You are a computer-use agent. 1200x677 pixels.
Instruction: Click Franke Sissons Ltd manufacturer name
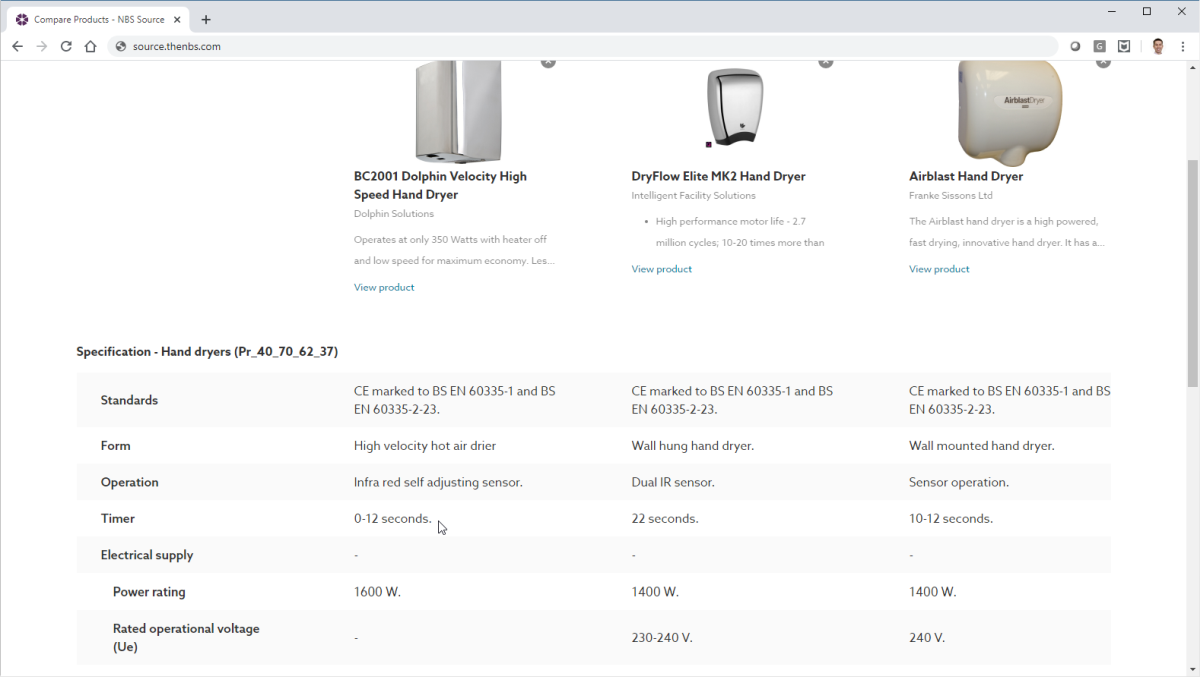951,196
